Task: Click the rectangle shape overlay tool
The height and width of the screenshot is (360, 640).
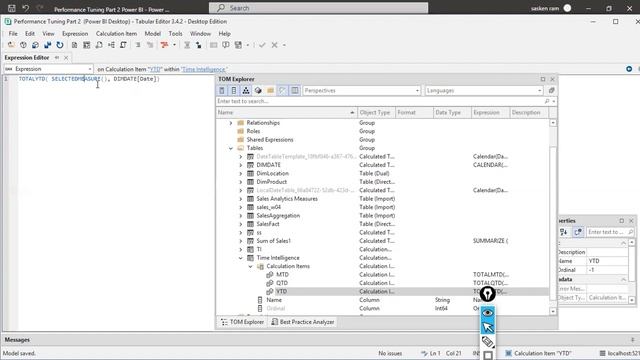Action: (x=488, y=355)
